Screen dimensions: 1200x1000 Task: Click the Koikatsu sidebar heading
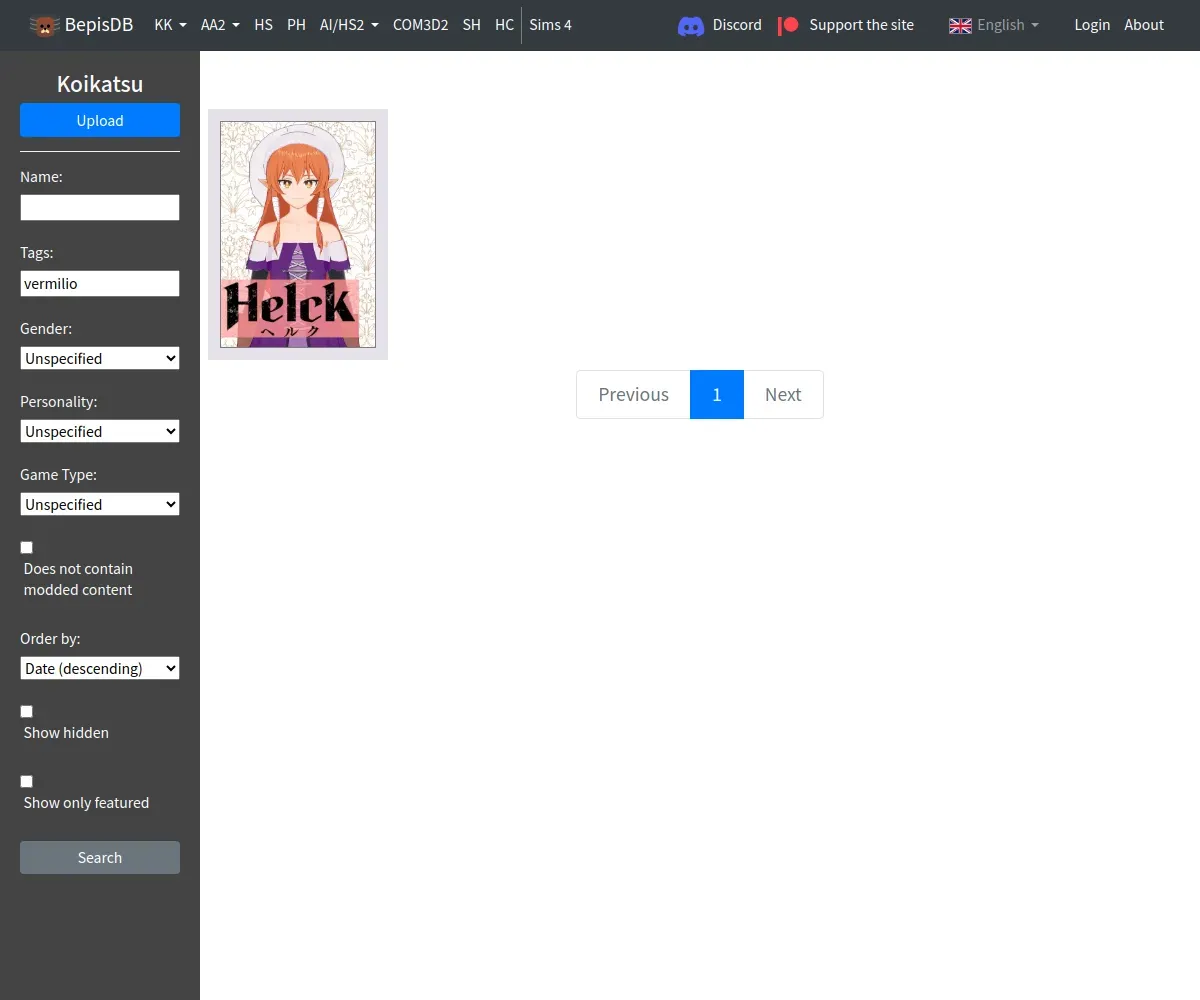(x=100, y=84)
